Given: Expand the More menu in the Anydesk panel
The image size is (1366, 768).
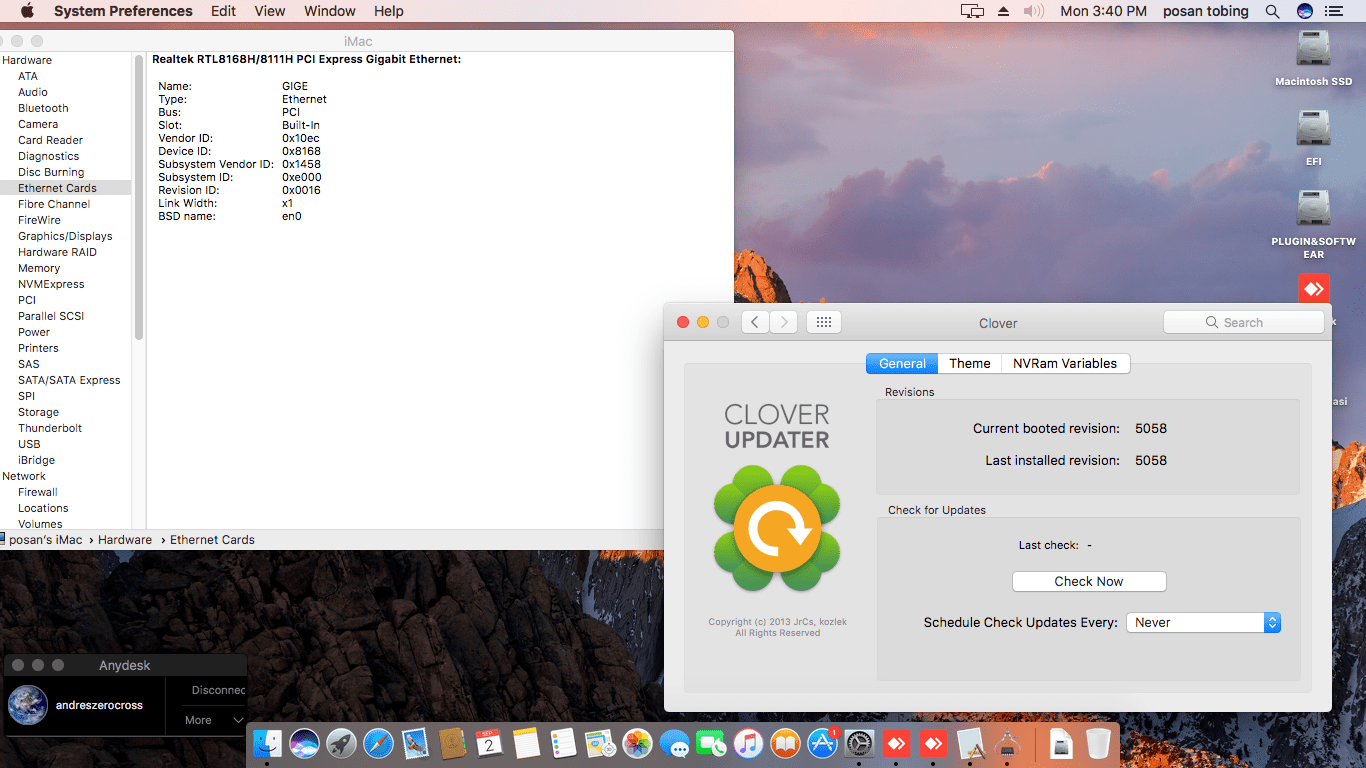Looking at the screenshot, I should (x=214, y=720).
